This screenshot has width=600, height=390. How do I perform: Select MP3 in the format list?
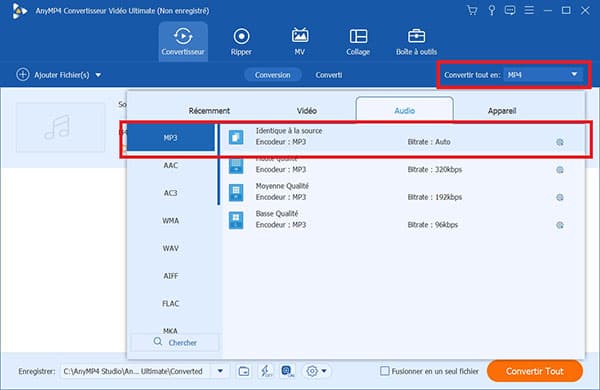coord(170,138)
